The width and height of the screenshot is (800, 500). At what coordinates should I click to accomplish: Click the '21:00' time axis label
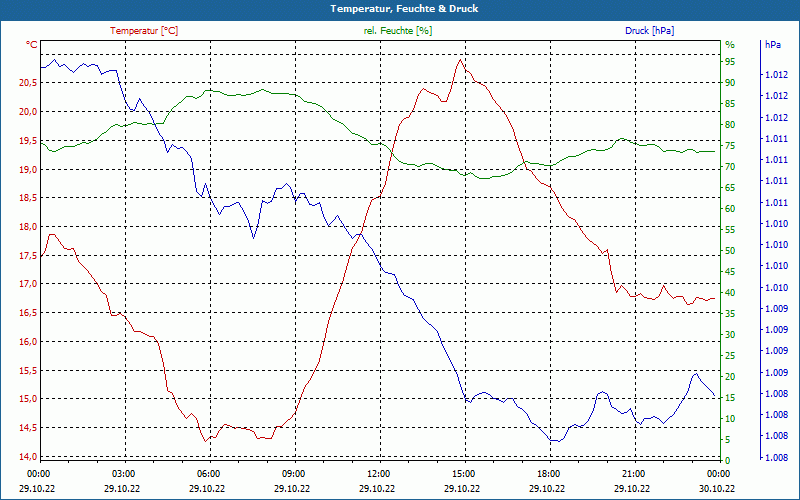click(x=633, y=473)
